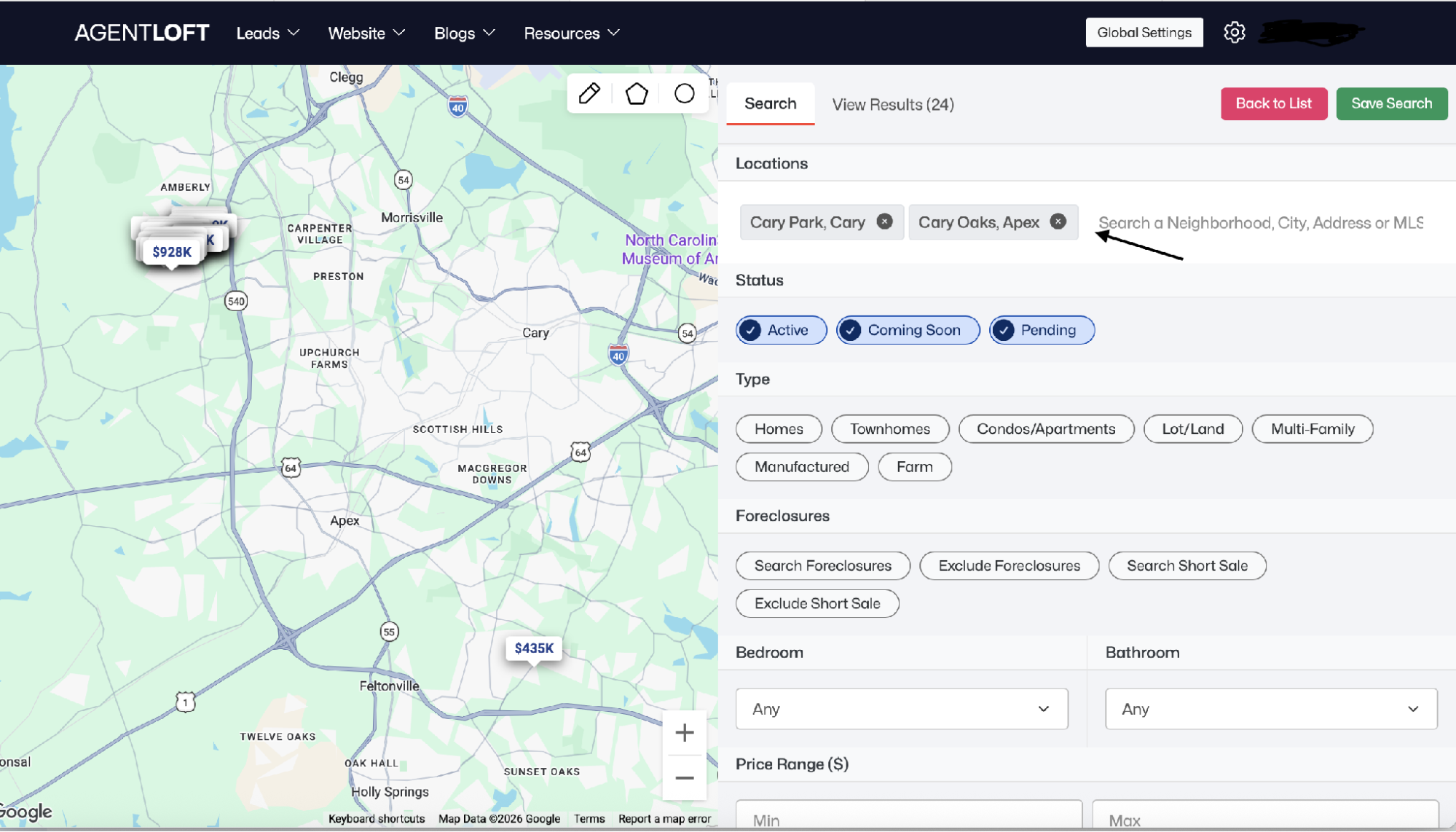The height and width of the screenshot is (832, 1456).
Task: Click the AGENTLOFT logo
Action: [142, 33]
